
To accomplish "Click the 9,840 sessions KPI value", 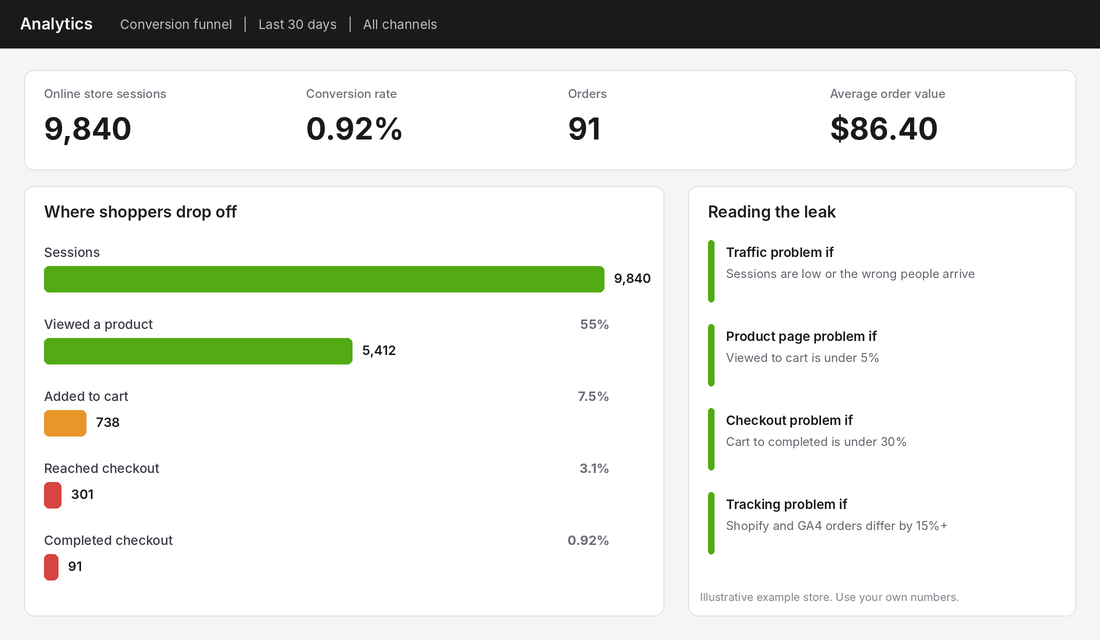I will 88,128.
